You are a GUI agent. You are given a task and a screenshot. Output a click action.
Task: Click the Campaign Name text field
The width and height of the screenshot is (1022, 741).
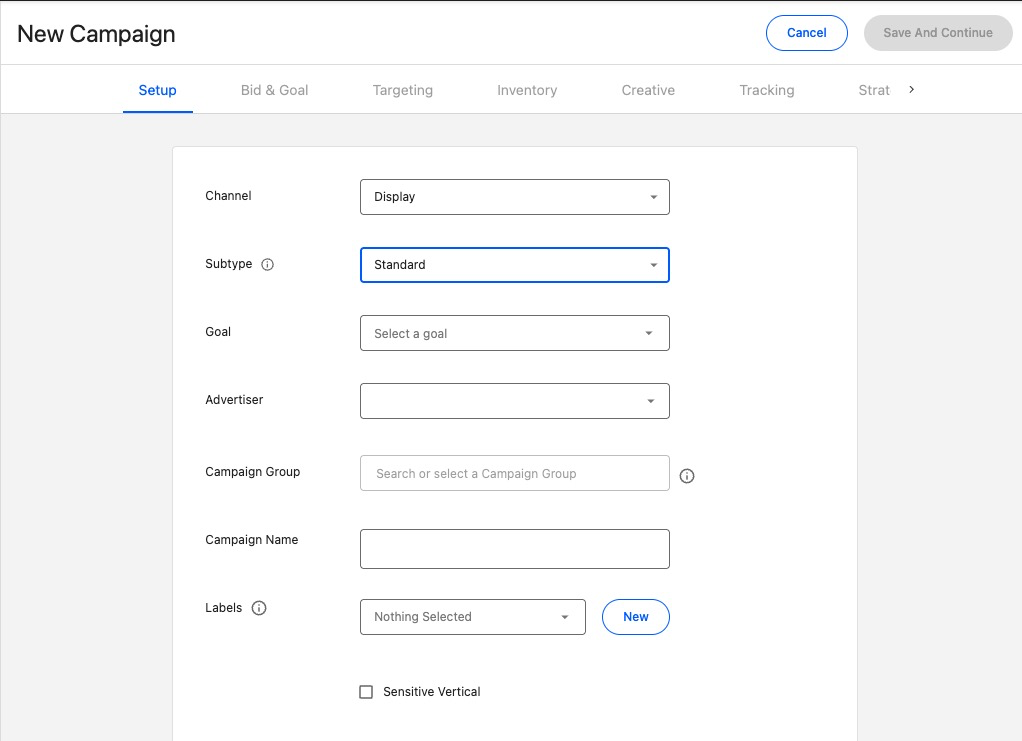pos(514,549)
